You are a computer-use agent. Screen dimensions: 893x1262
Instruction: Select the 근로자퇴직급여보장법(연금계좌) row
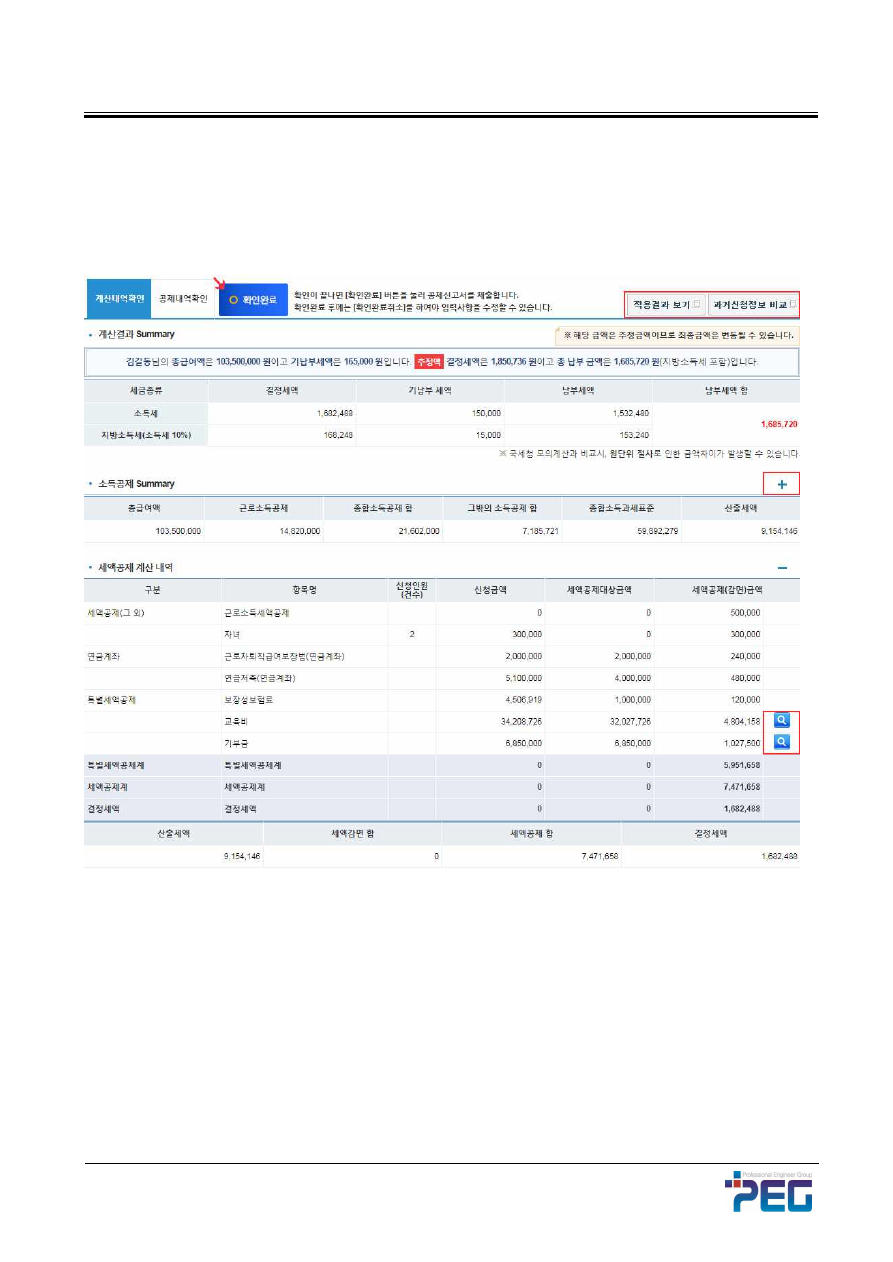[x=289, y=656]
